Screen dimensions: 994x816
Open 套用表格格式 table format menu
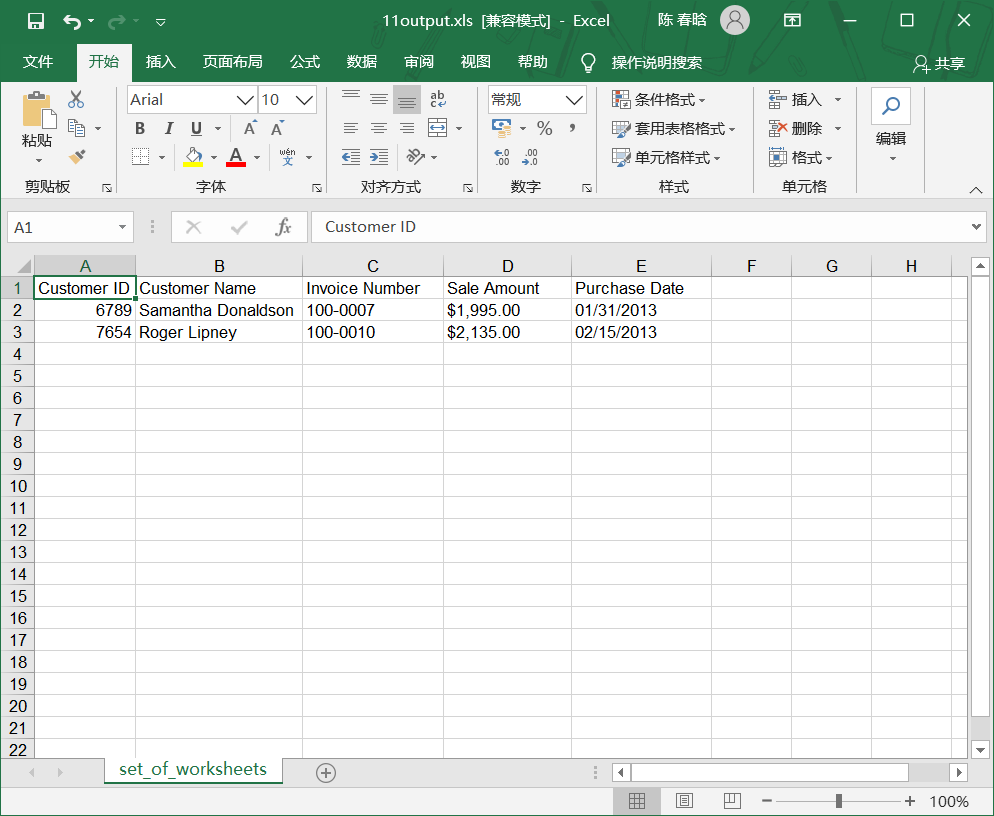(x=673, y=129)
